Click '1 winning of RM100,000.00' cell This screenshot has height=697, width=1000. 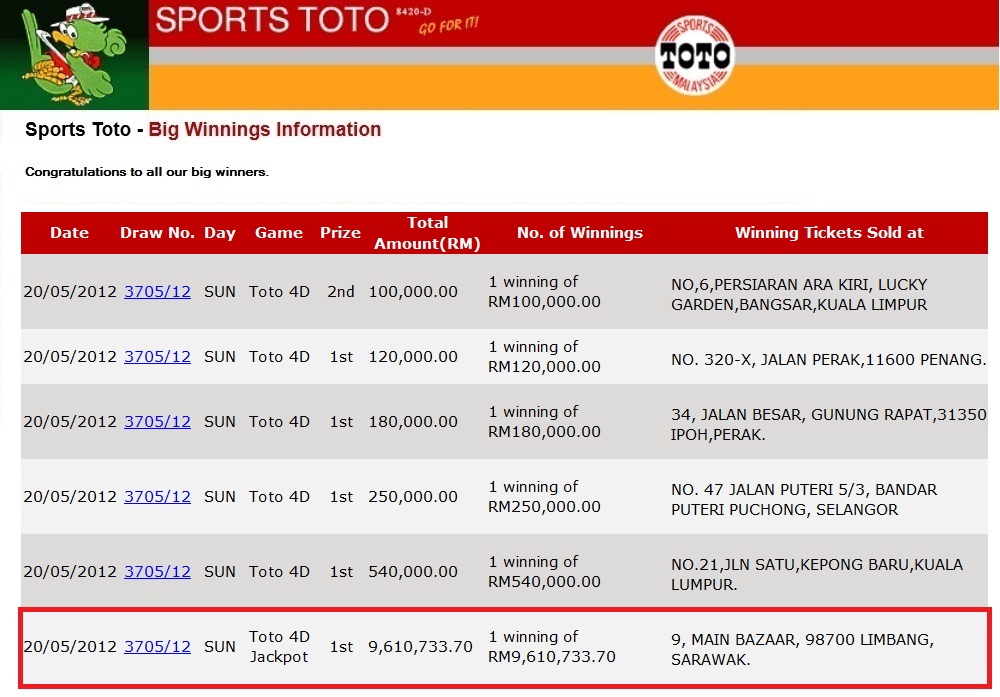[544, 292]
